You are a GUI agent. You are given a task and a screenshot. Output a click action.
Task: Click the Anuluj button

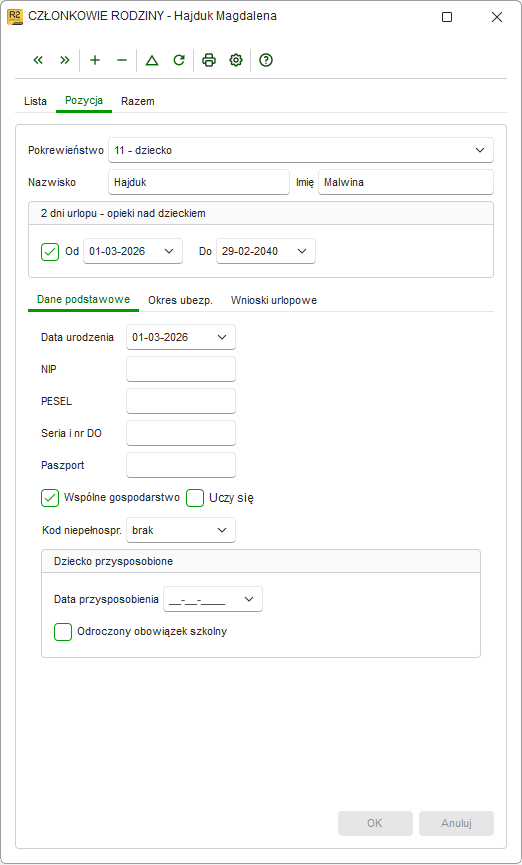point(456,824)
